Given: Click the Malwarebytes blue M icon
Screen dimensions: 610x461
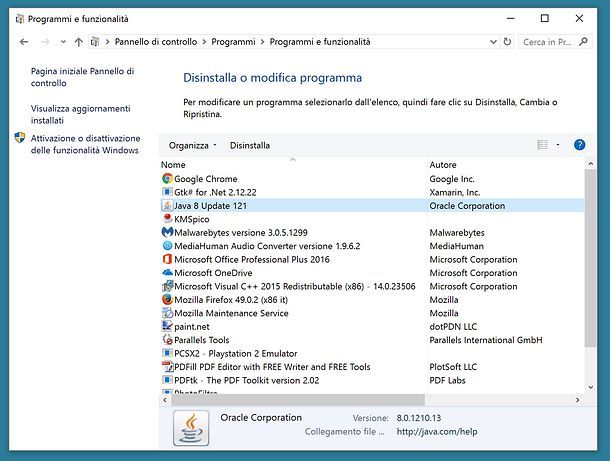Looking at the screenshot, I should tap(167, 232).
